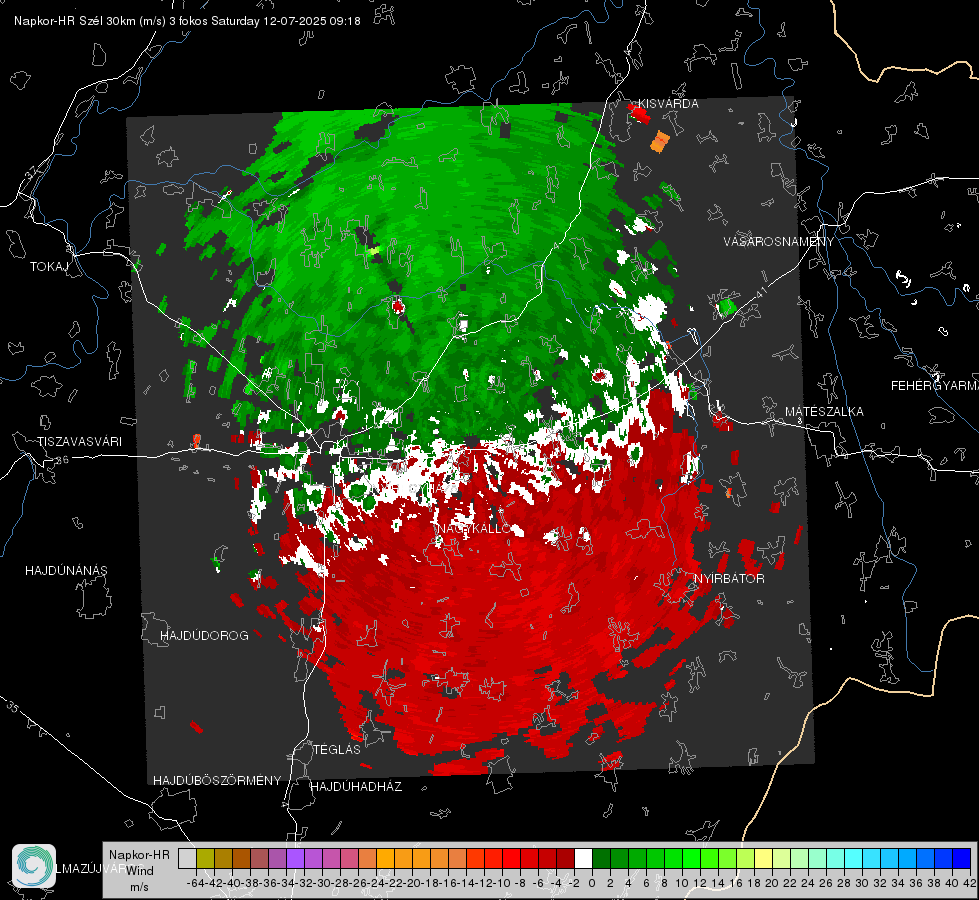Select the TÉGLÁS town label
Image resolution: width=979 pixels, height=900 pixels.
337,749
